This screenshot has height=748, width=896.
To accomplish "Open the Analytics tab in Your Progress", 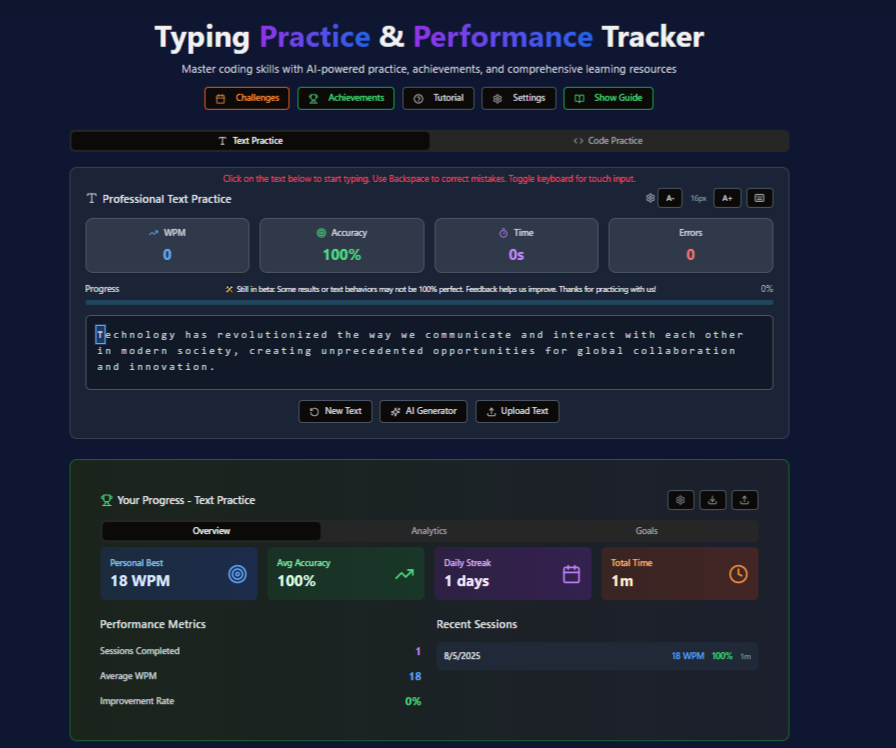I will [428, 531].
